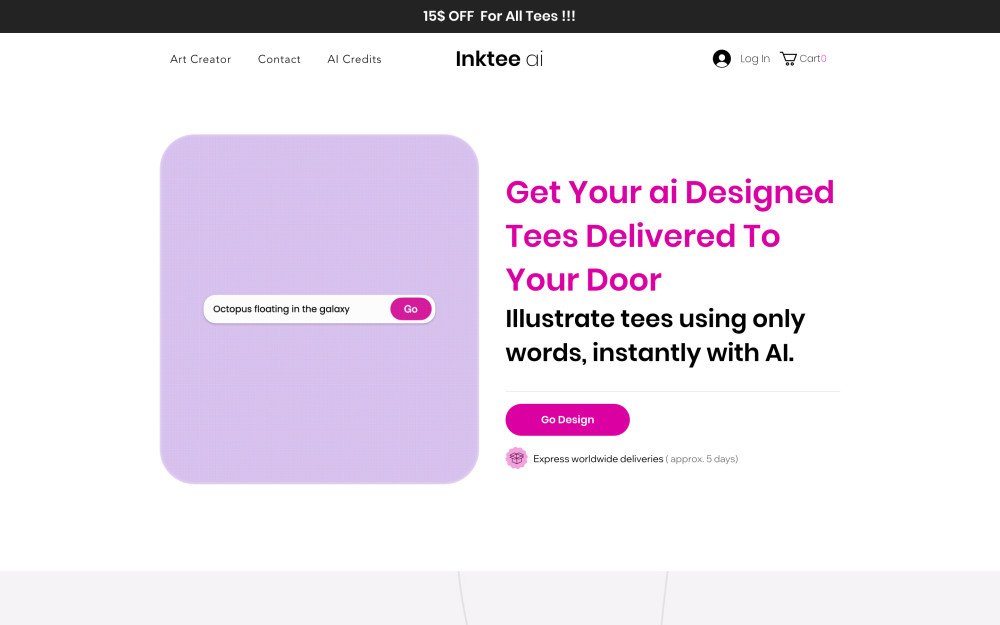Click the shopping cart icon
The height and width of the screenshot is (625, 1000).
pyautogui.click(x=788, y=58)
